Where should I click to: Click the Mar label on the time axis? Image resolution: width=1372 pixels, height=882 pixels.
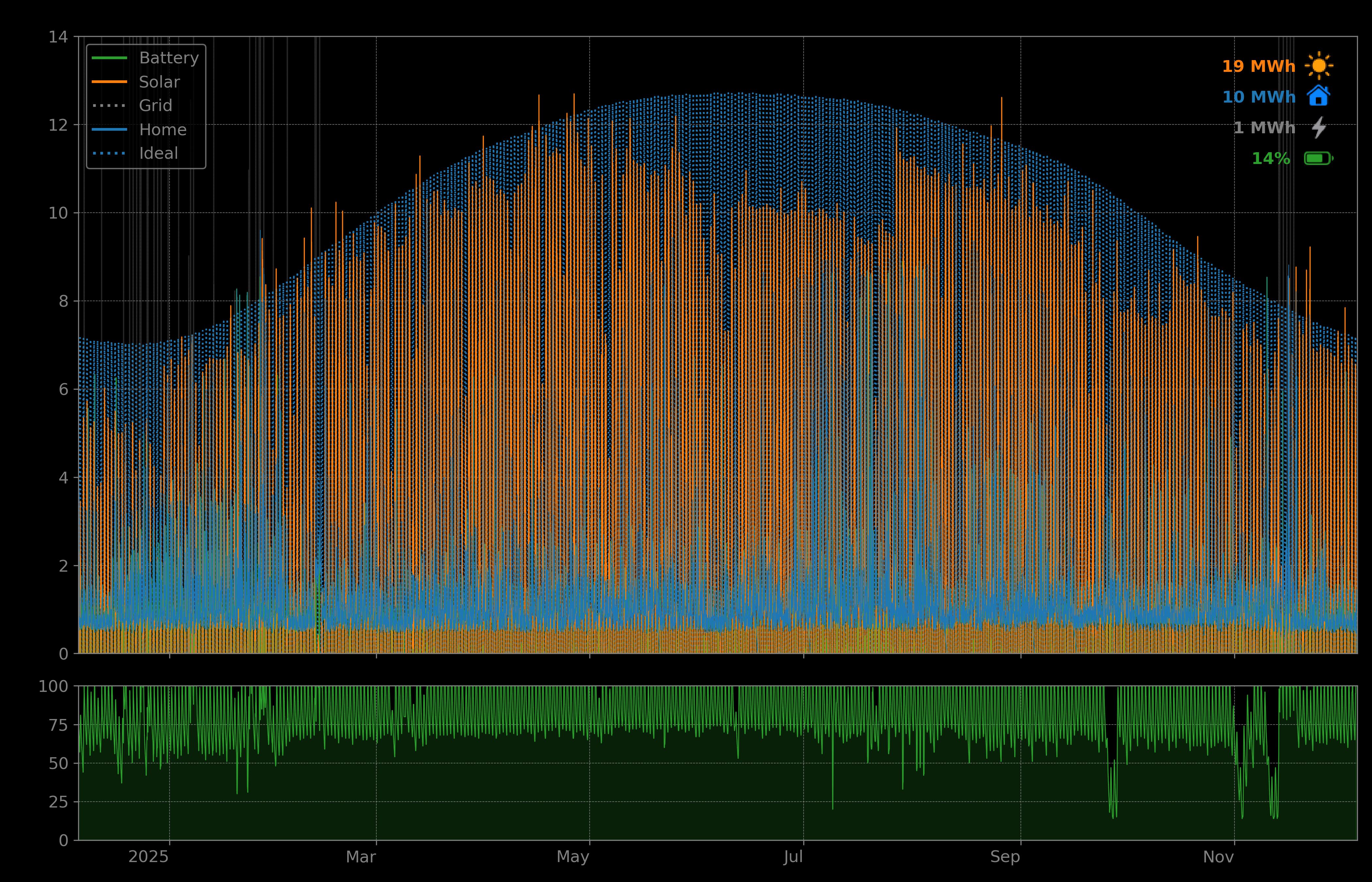(361, 857)
